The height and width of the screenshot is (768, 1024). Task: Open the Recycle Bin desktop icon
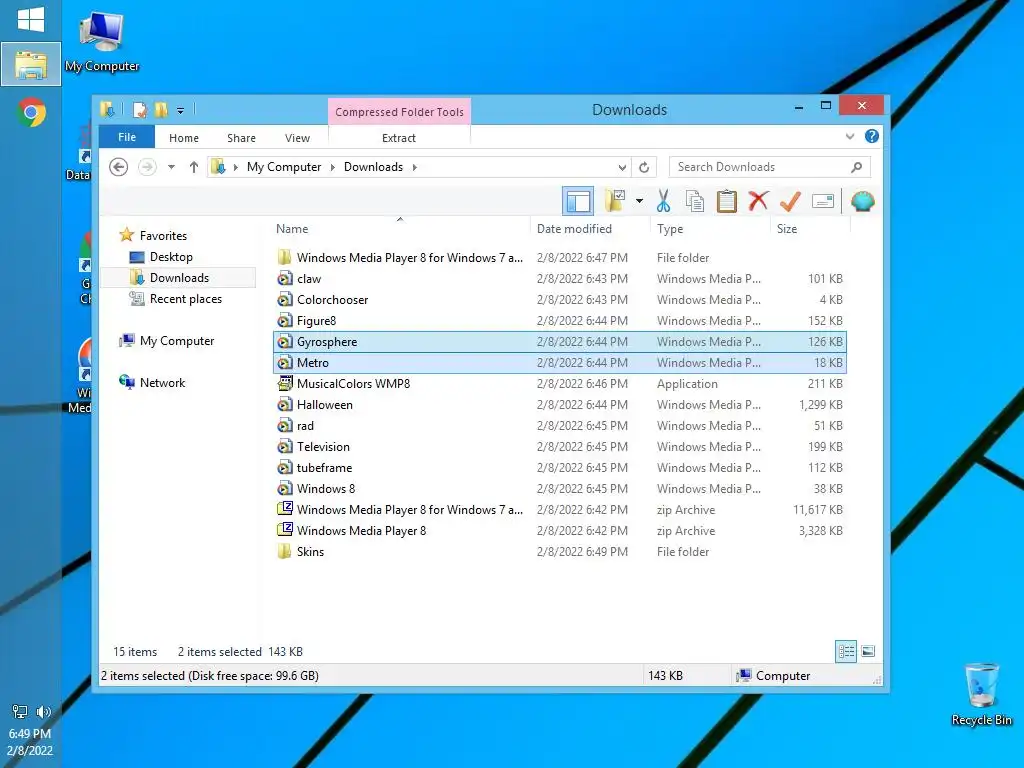pos(982,694)
